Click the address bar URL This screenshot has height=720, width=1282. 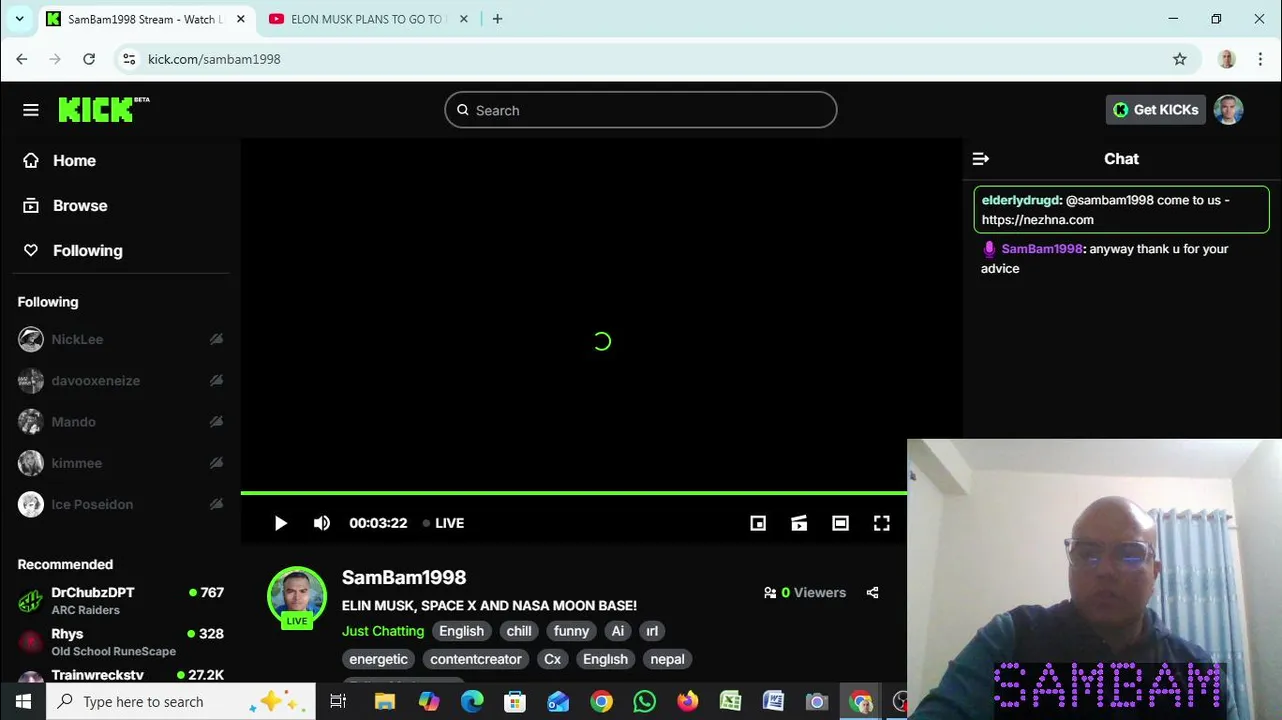(214, 59)
